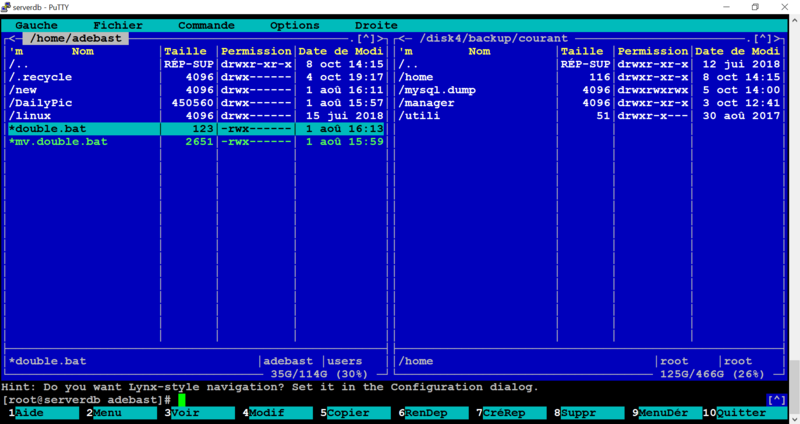Sort right panel by Permission column
The image size is (800, 424).
point(653,51)
